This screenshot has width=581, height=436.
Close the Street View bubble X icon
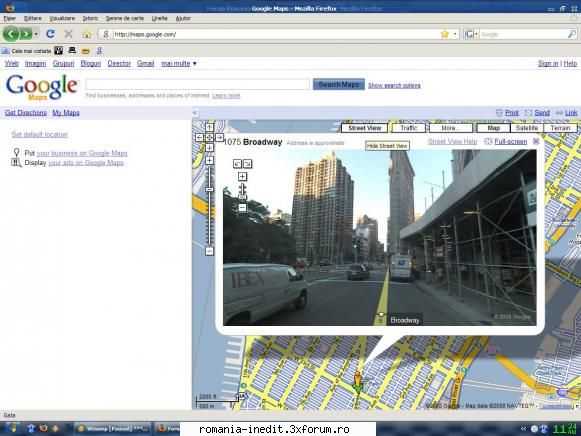point(536,141)
